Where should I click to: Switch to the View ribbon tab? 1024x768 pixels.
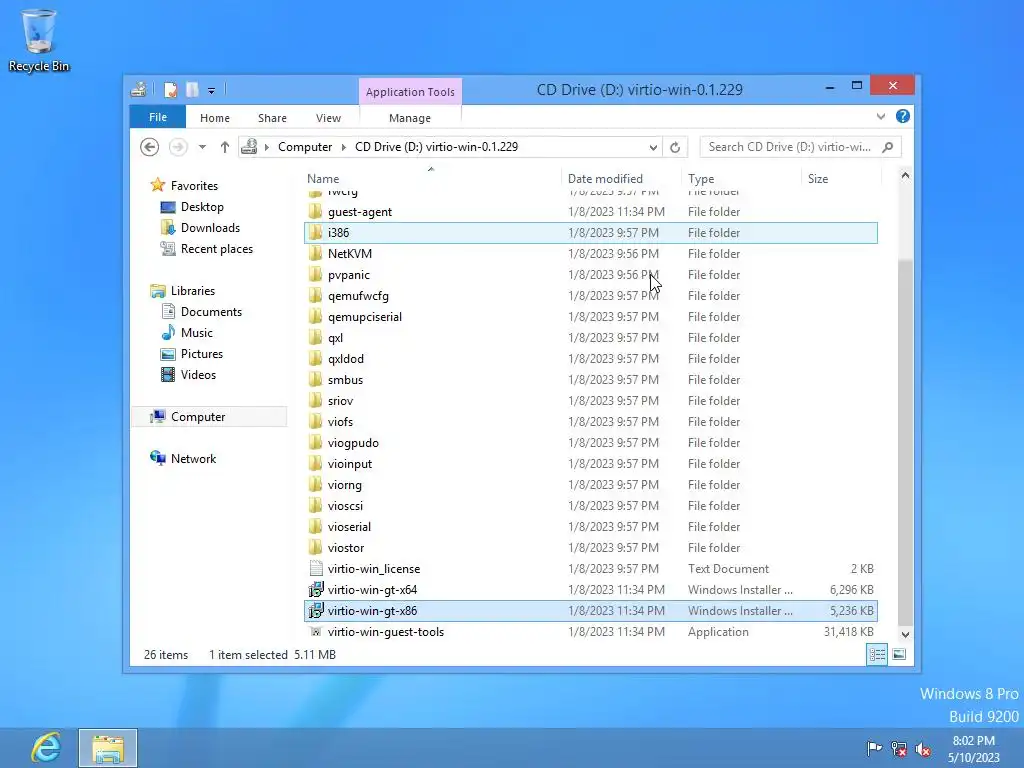(328, 118)
